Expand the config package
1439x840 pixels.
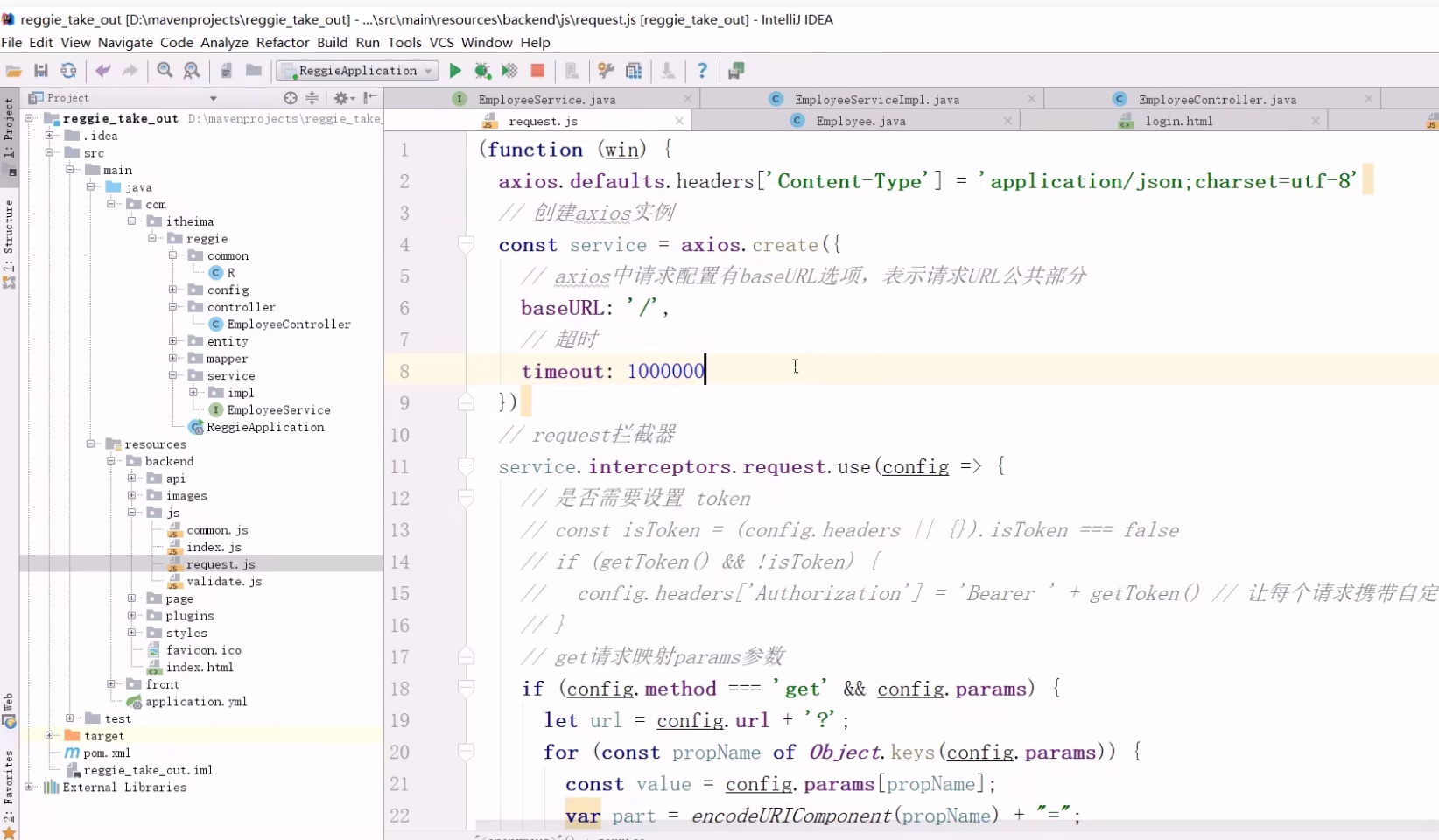pos(173,290)
